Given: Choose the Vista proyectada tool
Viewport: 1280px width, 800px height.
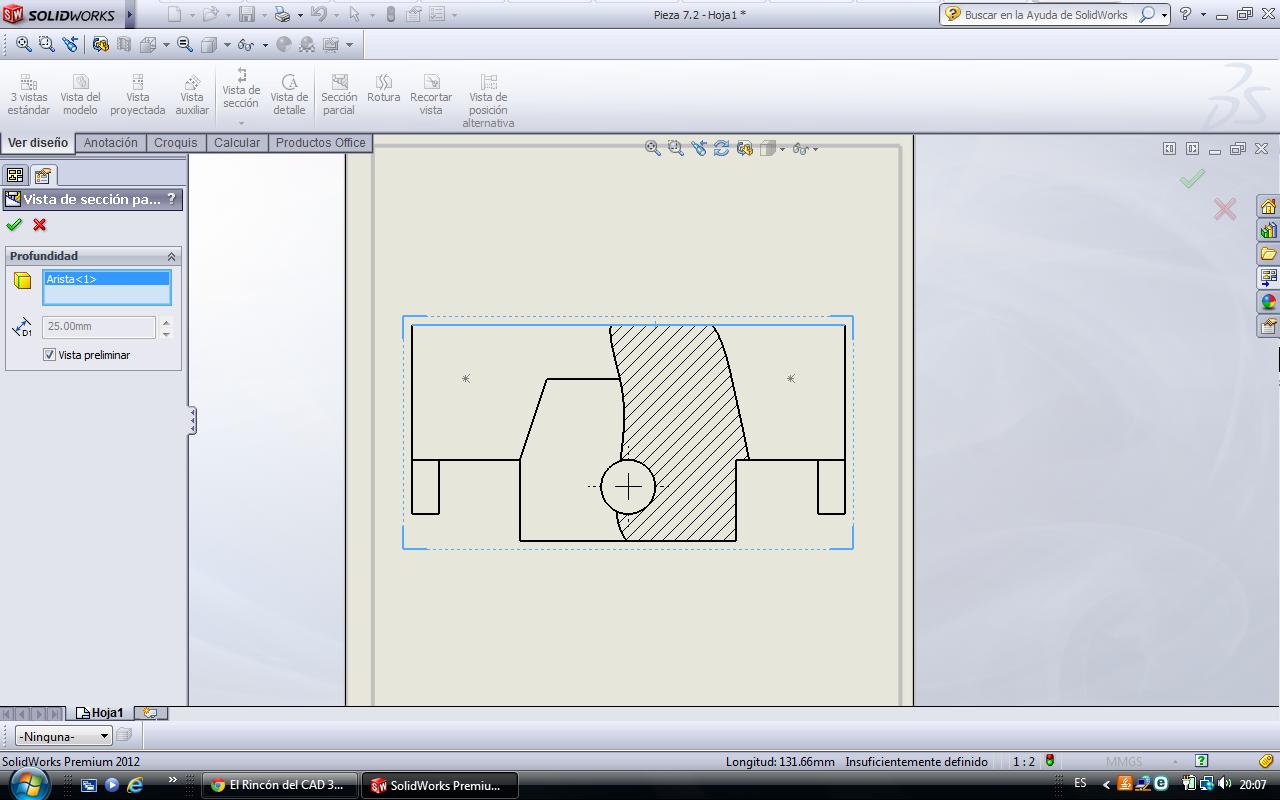Looking at the screenshot, I should click(137, 95).
